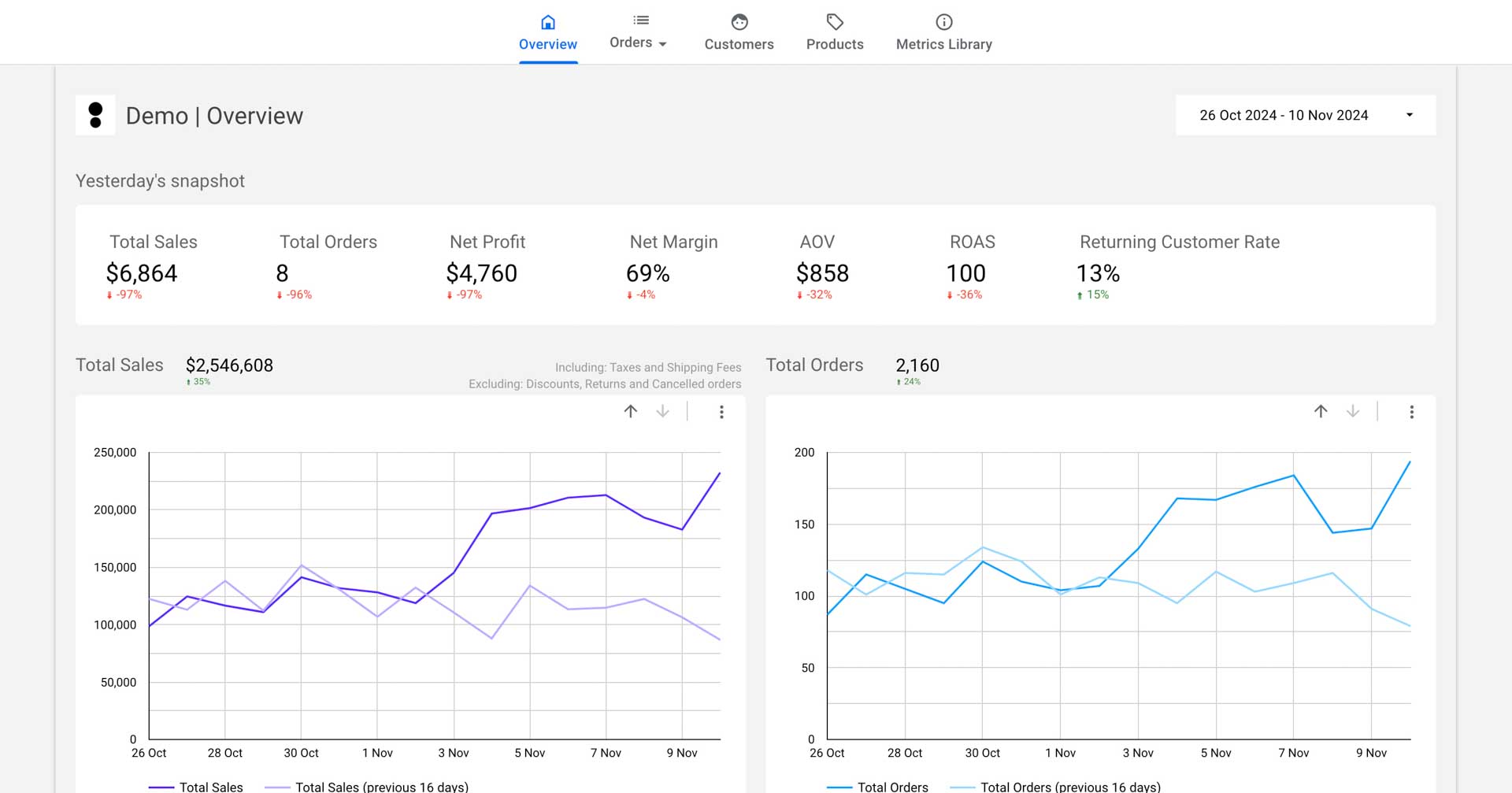
Task: Click the Metrics Library info icon
Action: (x=943, y=21)
